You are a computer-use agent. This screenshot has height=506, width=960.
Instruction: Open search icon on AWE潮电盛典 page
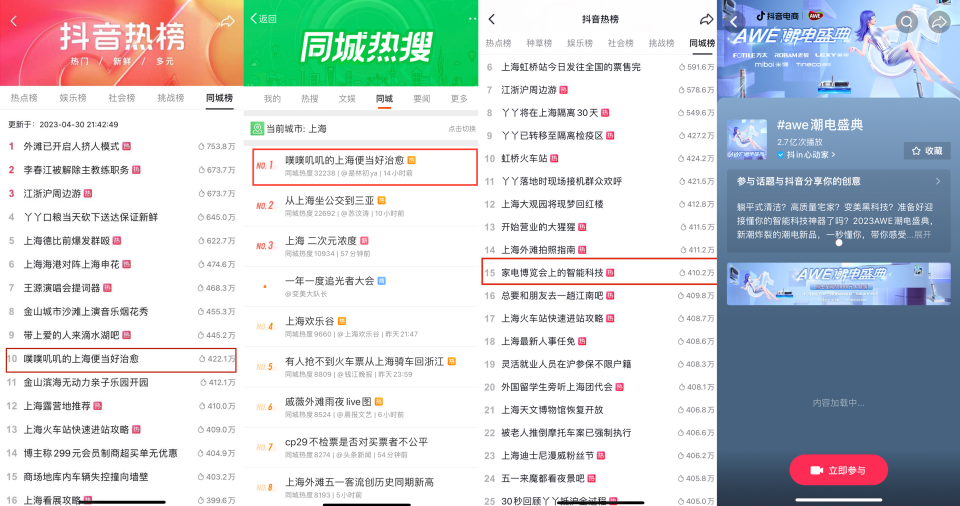906,22
